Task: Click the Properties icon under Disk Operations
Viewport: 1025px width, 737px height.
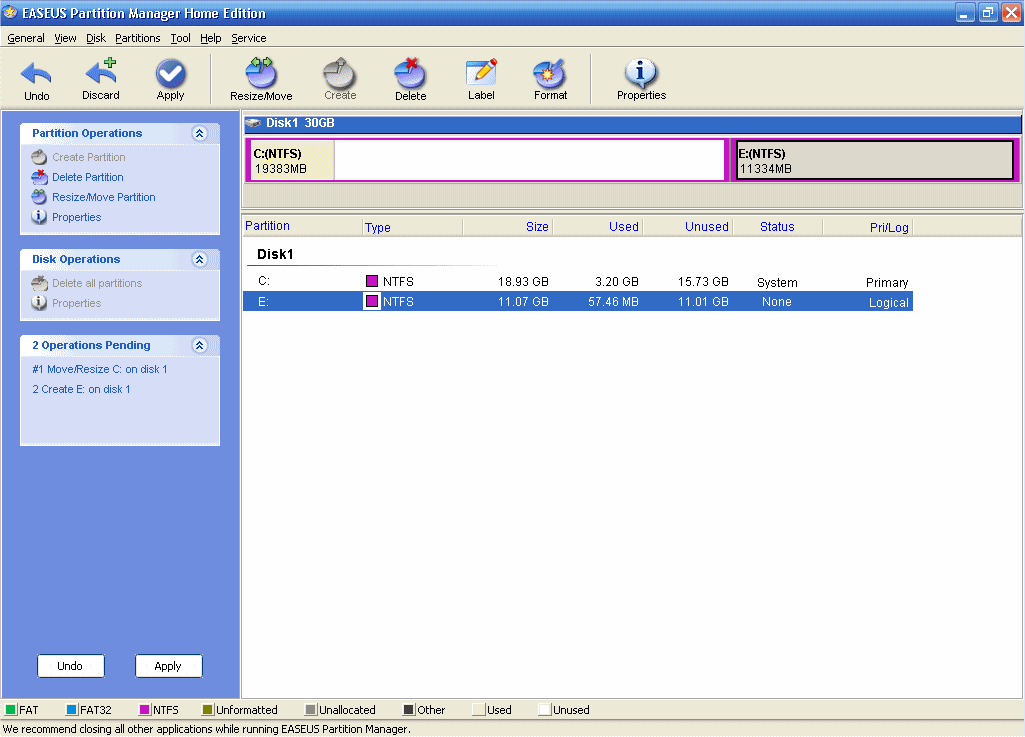Action: pyautogui.click(x=39, y=303)
